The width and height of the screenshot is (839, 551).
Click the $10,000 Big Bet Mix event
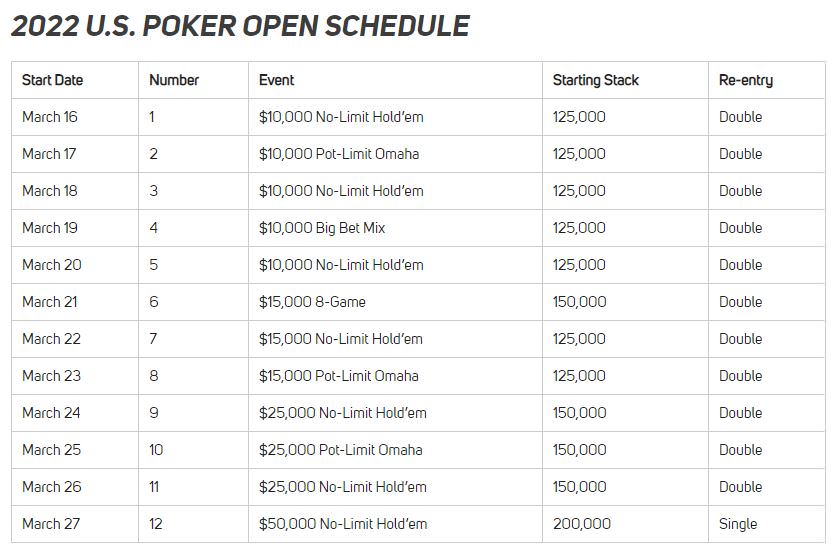click(x=322, y=228)
